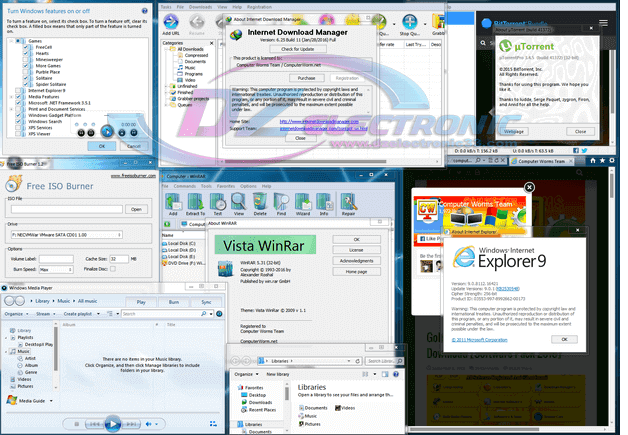628x435 pixels.
Task: Open the Create playlist dropdown in Media Player
Action: [x=82, y=314]
